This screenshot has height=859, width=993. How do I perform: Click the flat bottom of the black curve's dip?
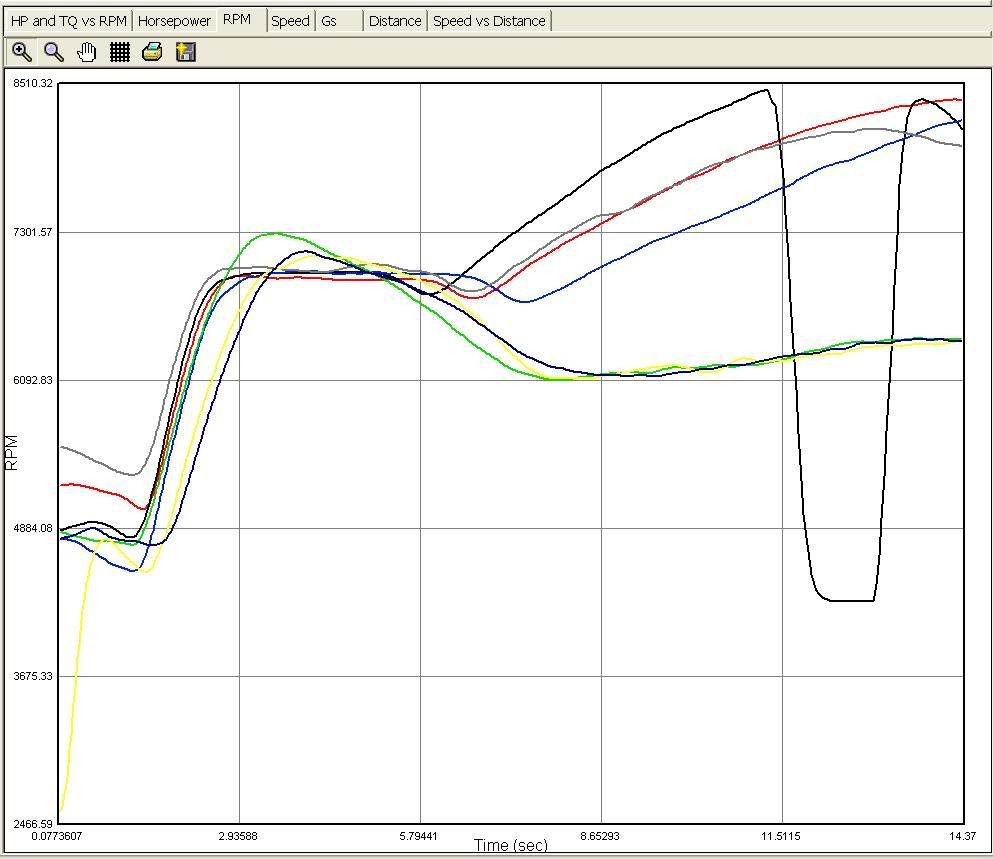pos(851,600)
